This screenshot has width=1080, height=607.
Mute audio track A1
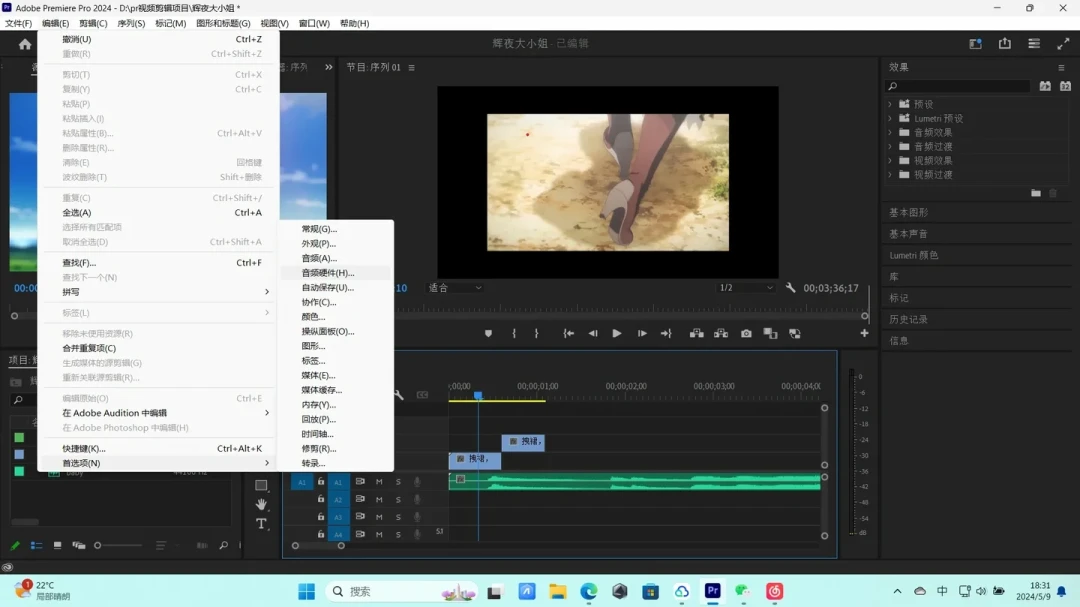[x=379, y=482]
